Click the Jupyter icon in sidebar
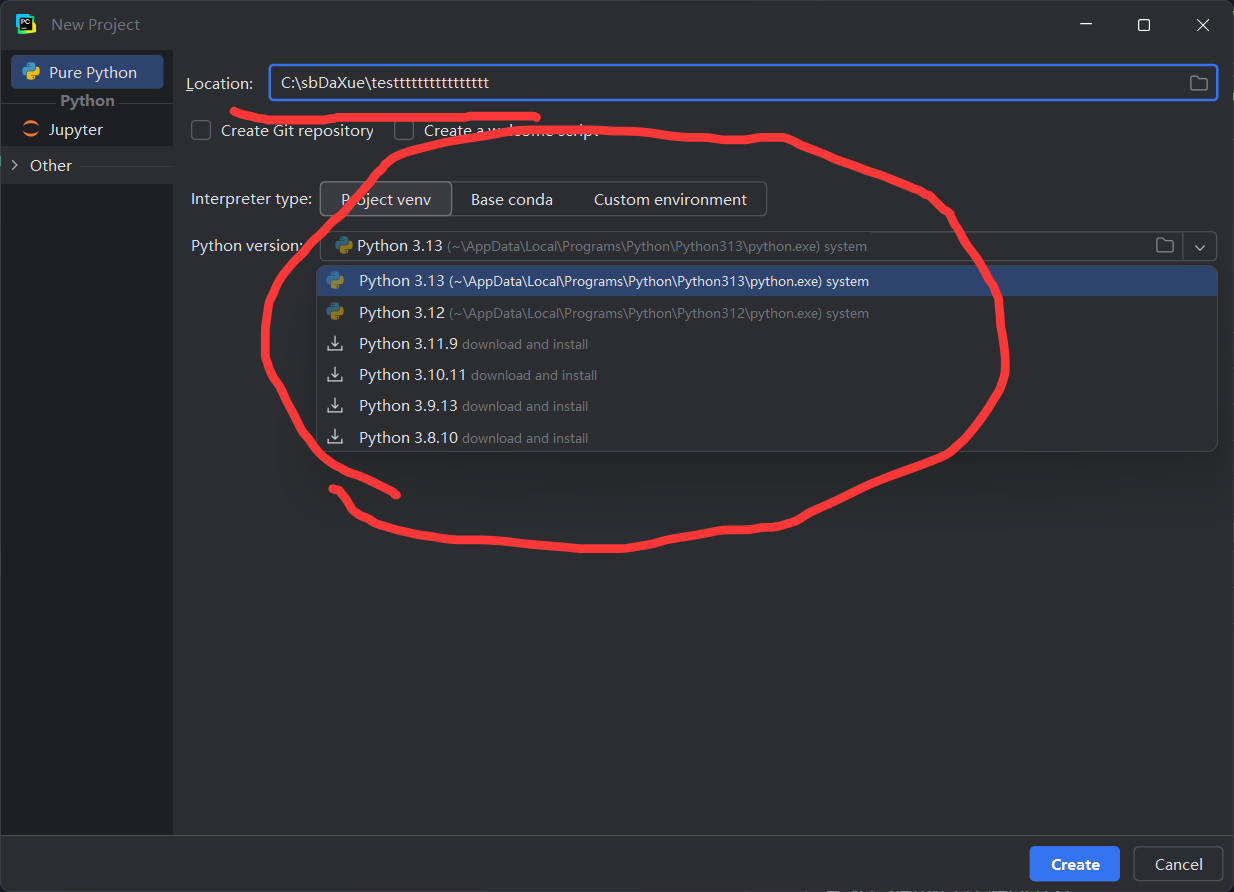This screenshot has height=892, width=1234. (x=31, y=130)
